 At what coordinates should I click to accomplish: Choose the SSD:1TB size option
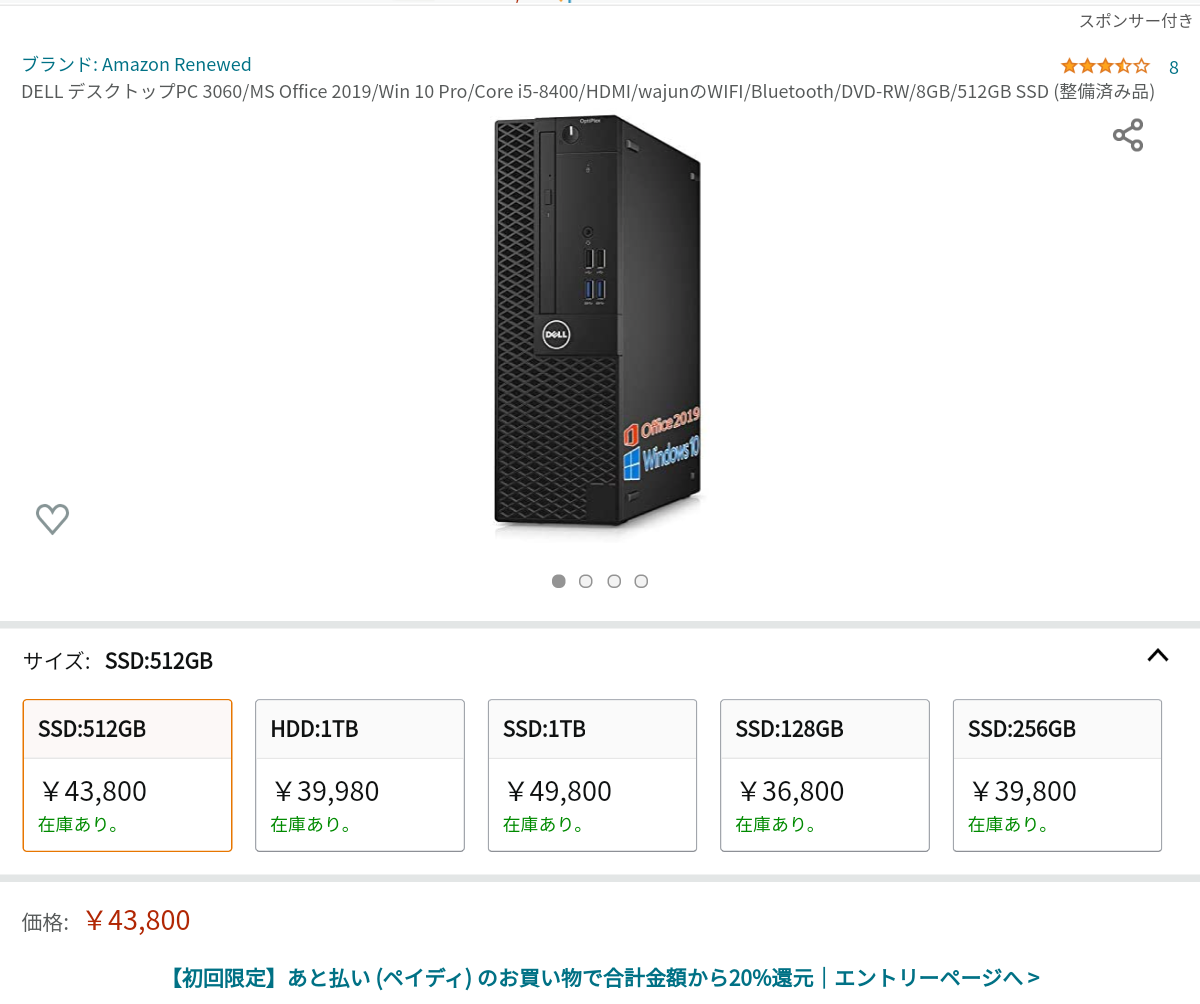pos(592,775)
